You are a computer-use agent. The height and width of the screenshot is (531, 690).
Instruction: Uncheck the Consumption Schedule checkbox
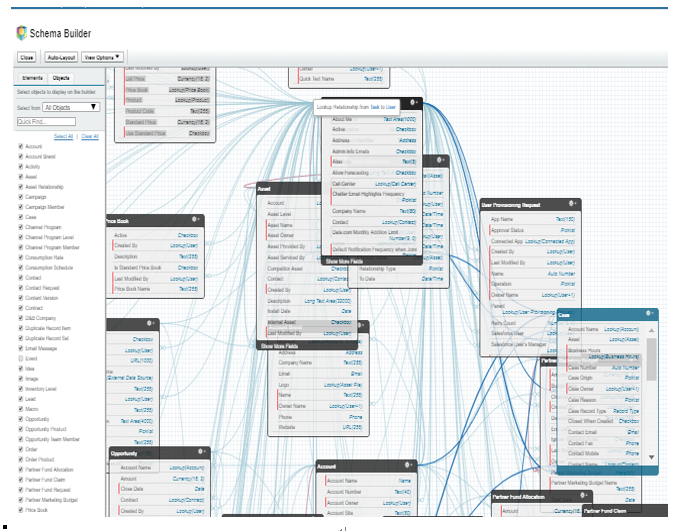(x=21, y=267)
